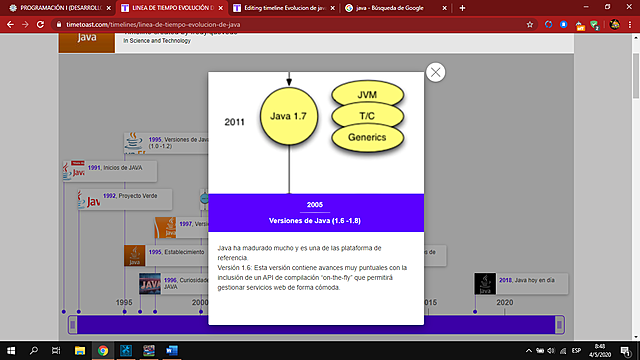Open Windows taskbar search
Image resolution: width=640 pixels, height=360 pixels.
pos(34,351)
